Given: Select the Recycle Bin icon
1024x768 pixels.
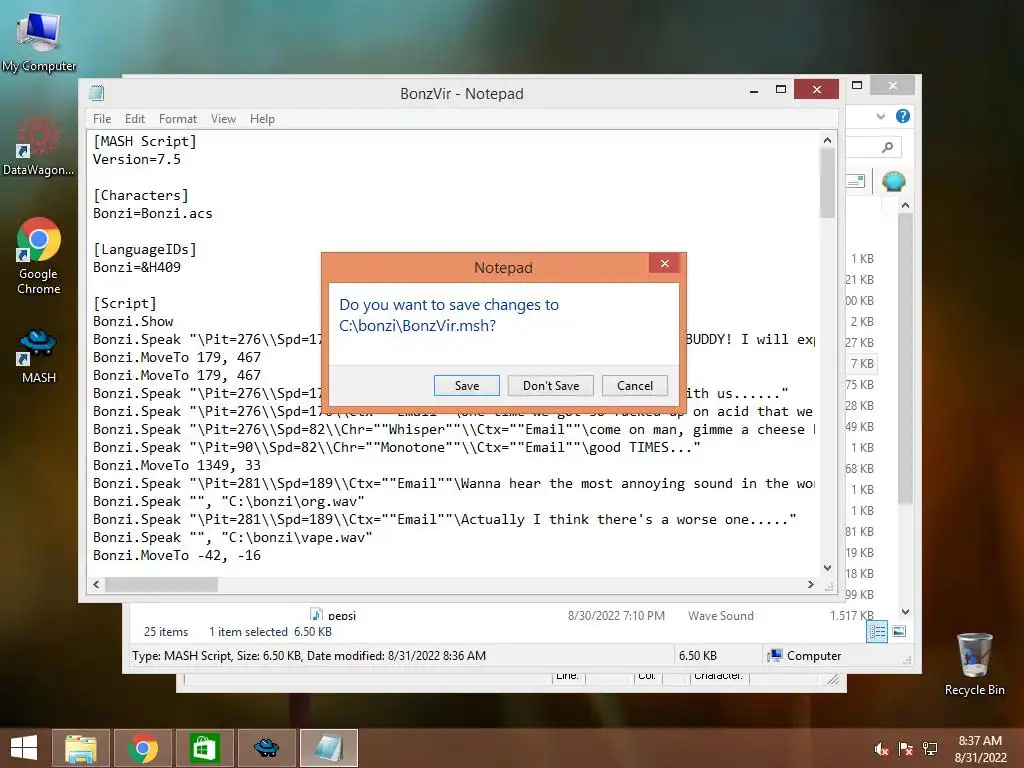Looking at the screenshot, I should click(x=974, y=665).
